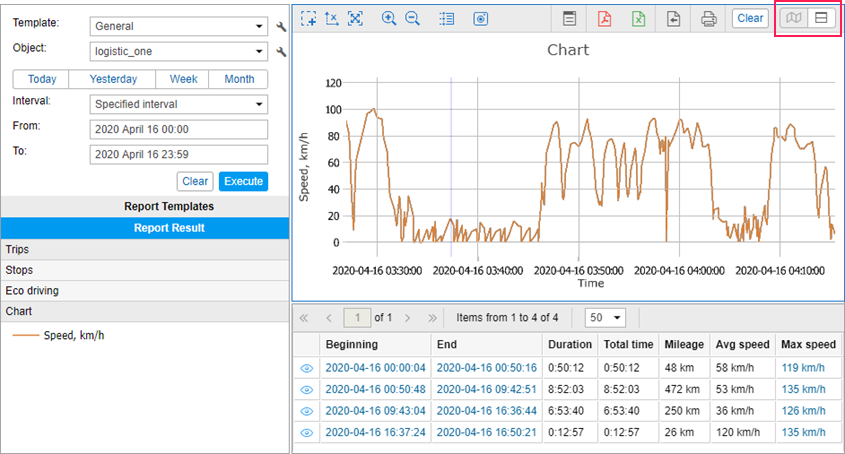Toggle the split panel layout button
The image size is (845, 454).
(x=821, y=18)
